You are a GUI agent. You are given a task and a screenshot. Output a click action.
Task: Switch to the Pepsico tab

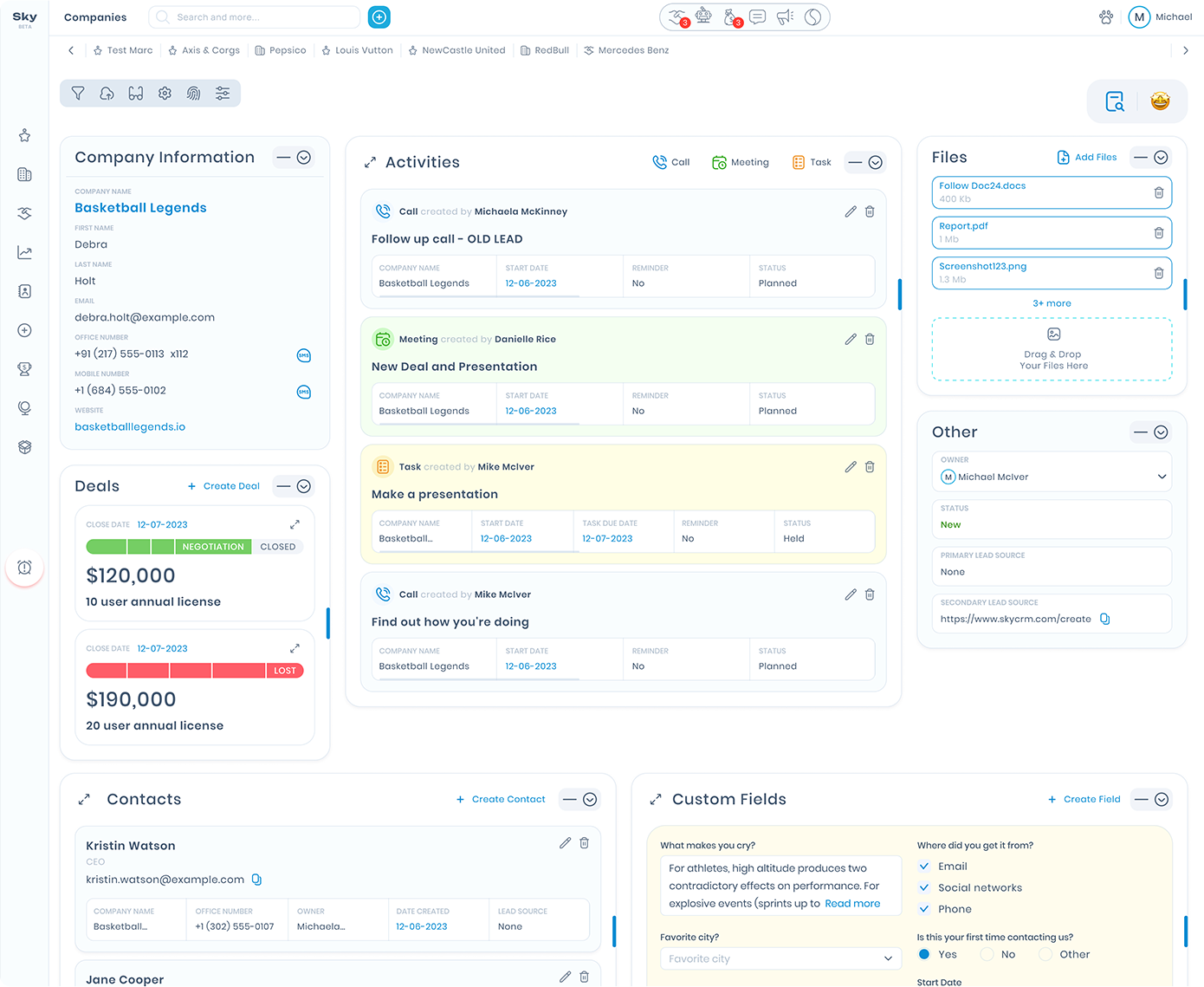point(281,50)
